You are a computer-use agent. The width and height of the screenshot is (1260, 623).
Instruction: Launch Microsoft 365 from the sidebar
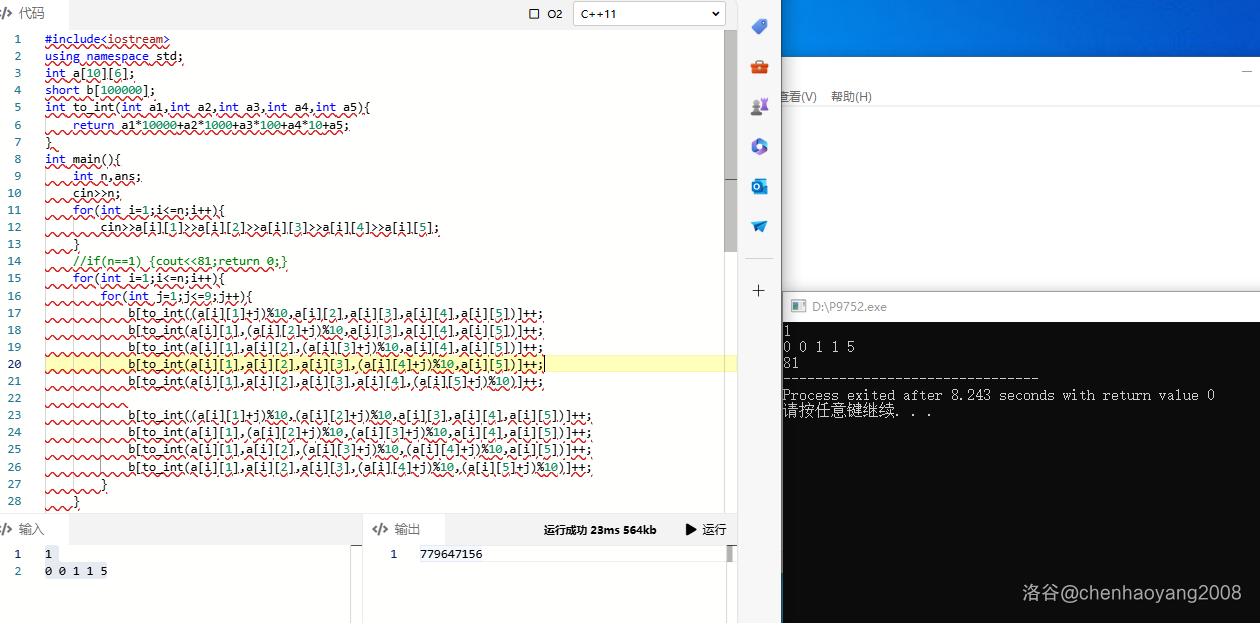coord(759,146)
